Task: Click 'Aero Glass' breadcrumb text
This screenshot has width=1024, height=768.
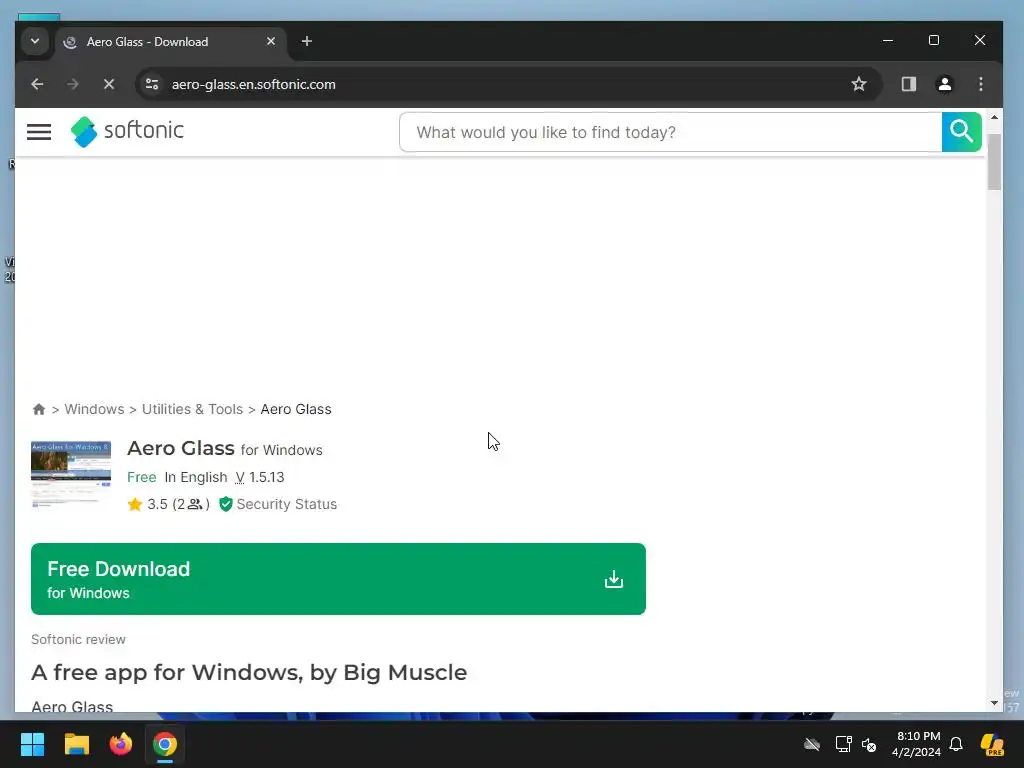Action: pos(296,409)
